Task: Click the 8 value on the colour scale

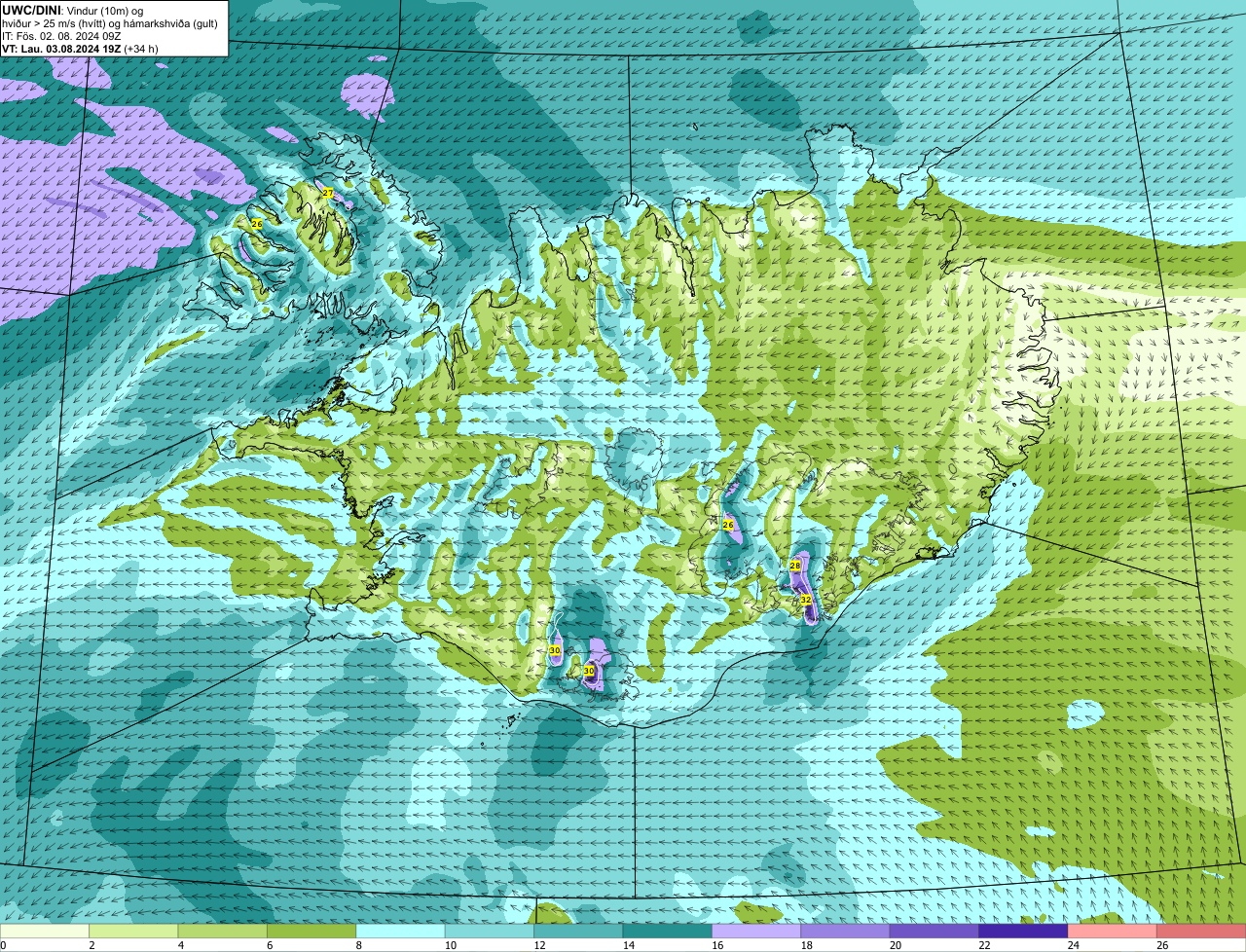Action: 359,945
